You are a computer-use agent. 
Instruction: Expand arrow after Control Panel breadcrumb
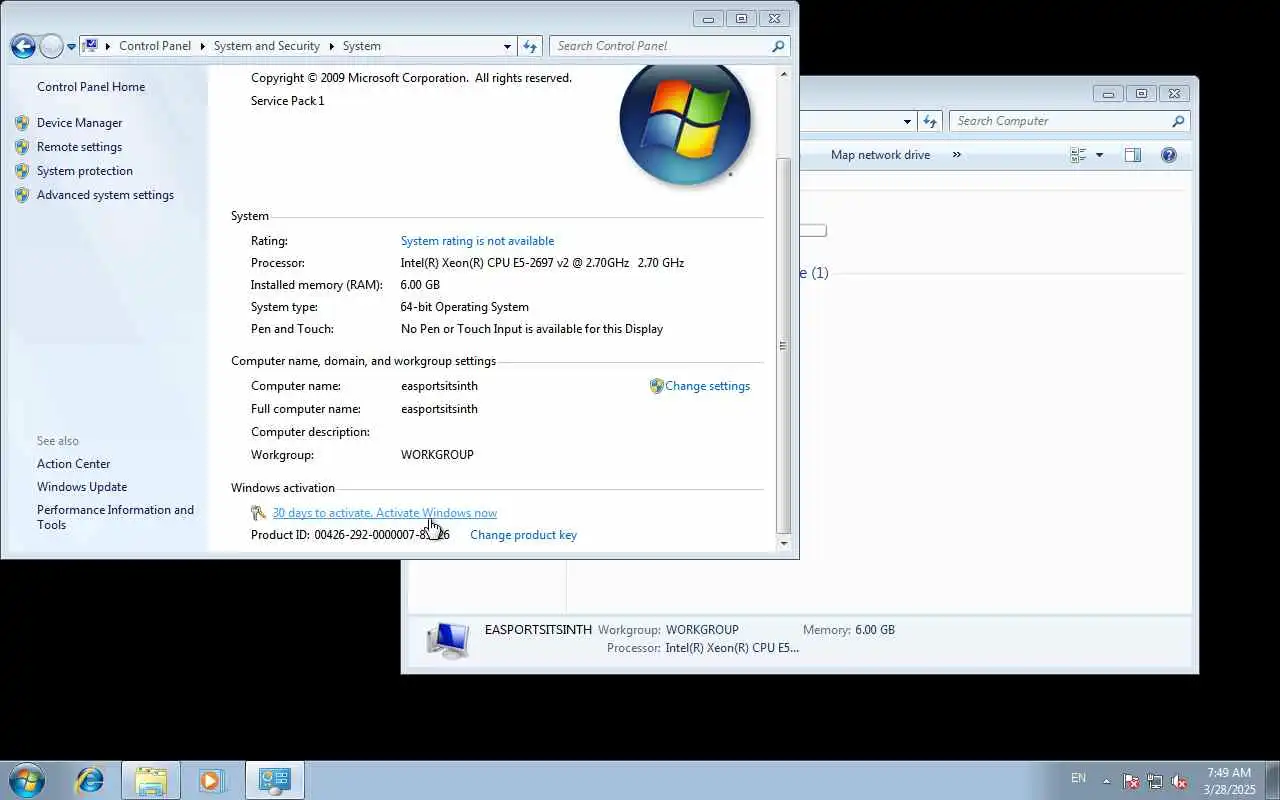coord(202,46)
